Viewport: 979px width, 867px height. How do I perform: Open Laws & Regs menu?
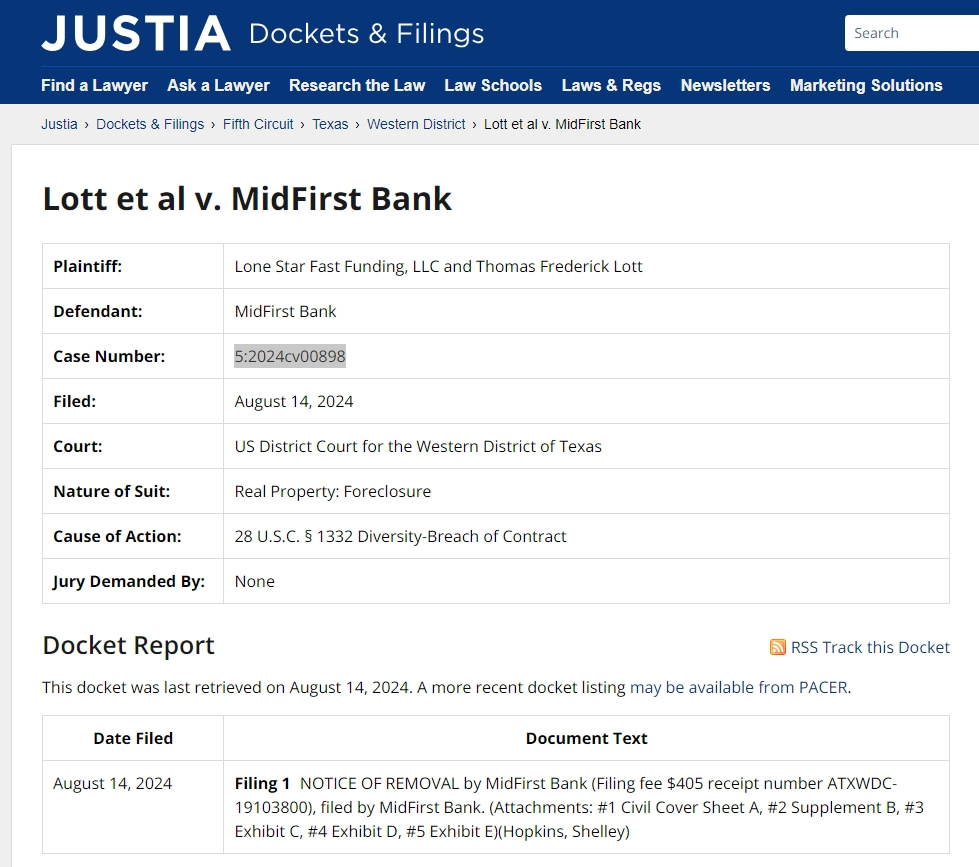pos(611,86)
